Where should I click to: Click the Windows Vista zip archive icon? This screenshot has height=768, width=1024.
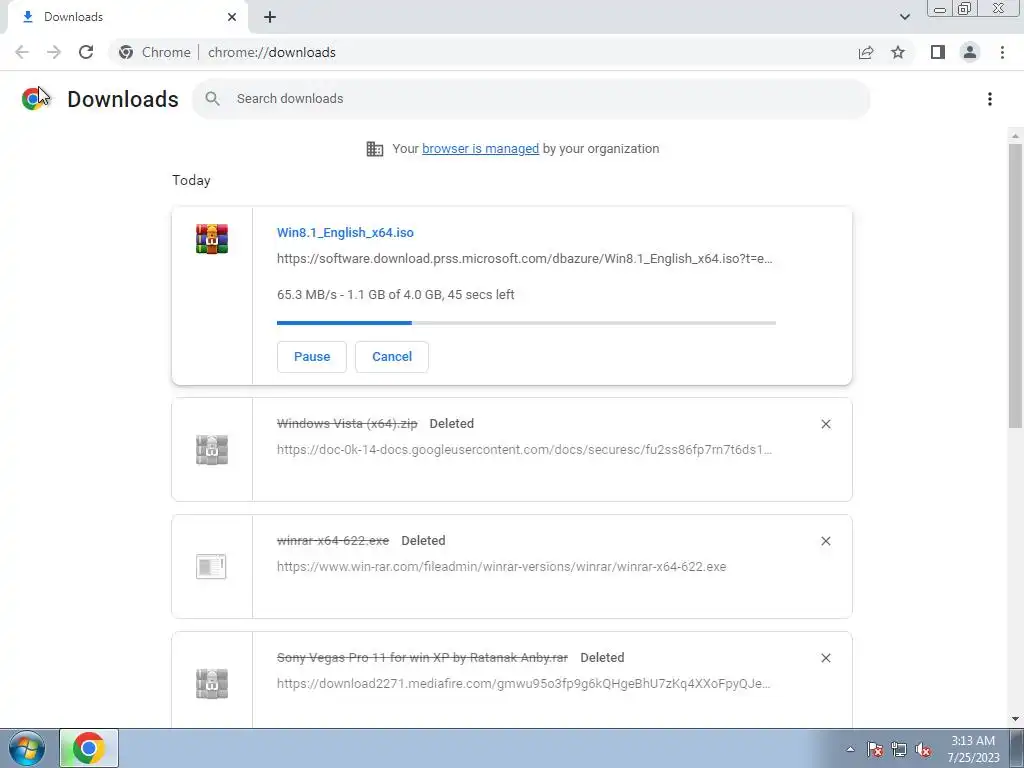(212, 450)
